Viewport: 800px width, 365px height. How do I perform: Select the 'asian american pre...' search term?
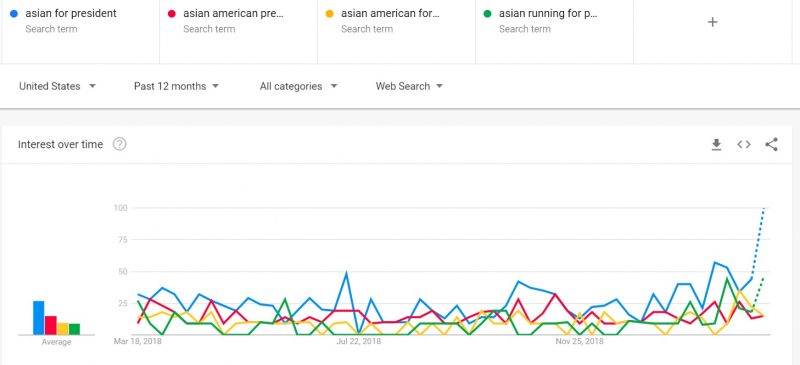tap(233, 13)
